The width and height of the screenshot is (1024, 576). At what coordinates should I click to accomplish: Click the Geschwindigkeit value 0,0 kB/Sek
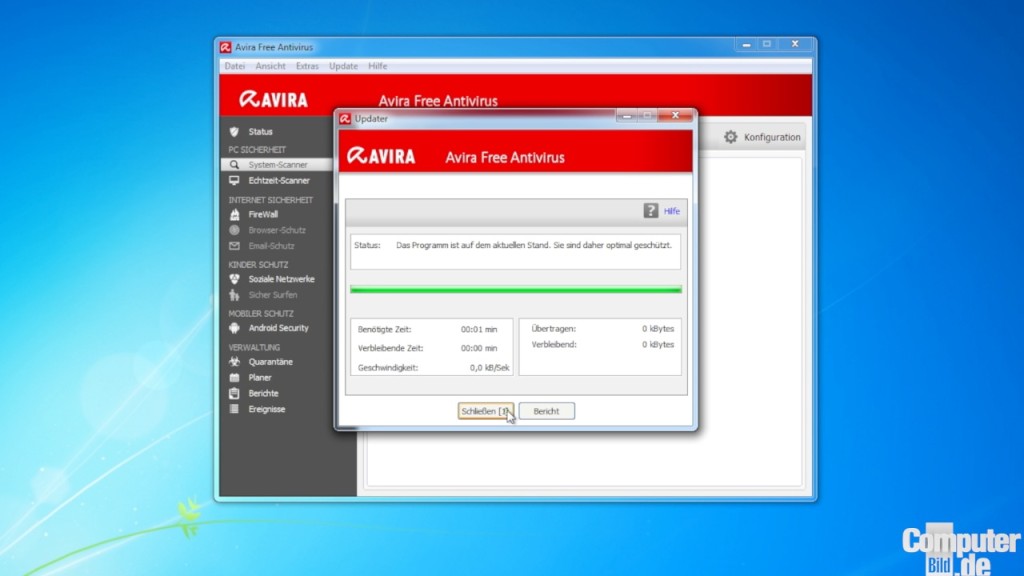(x=489, y=368)
